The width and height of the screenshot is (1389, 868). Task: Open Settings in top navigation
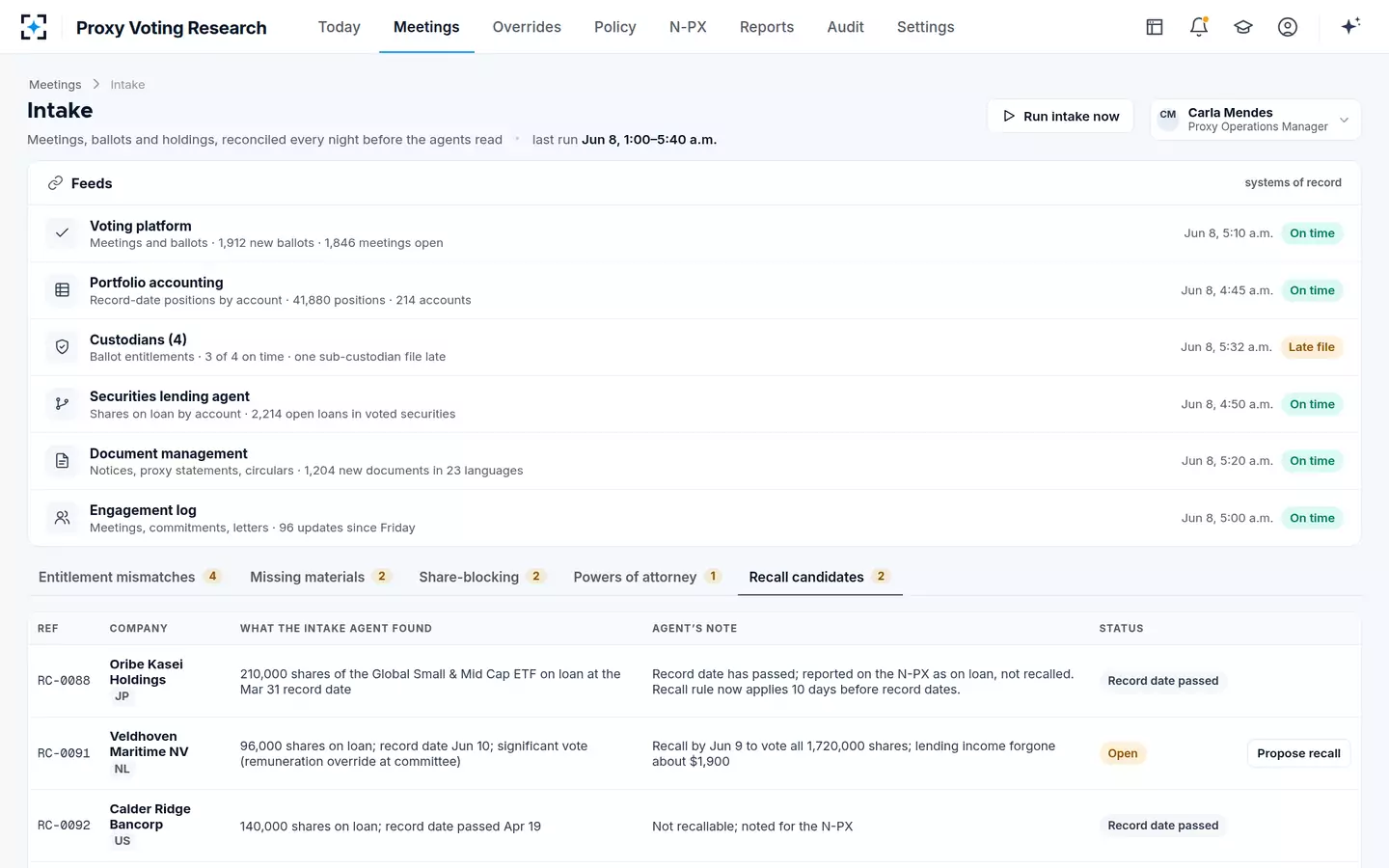pyautogui.click(x=925, y=27)
